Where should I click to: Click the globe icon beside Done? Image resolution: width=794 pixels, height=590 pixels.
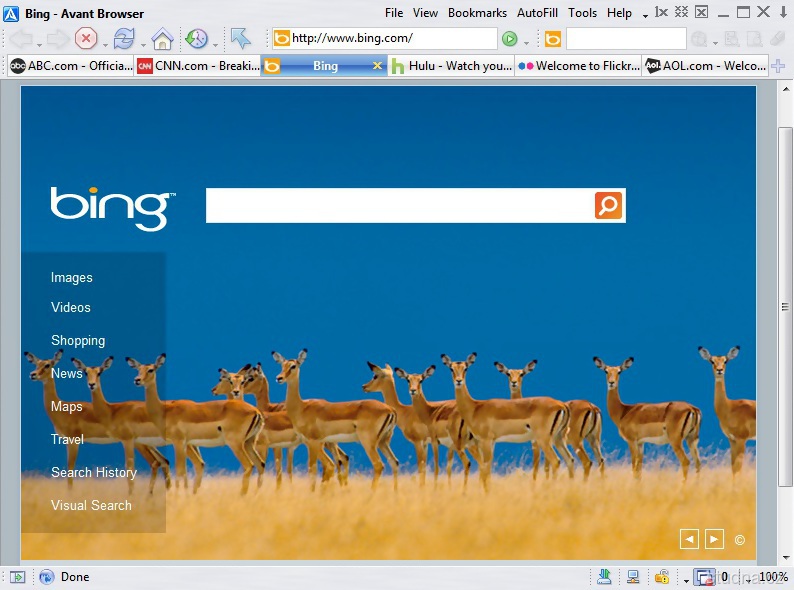47,577
